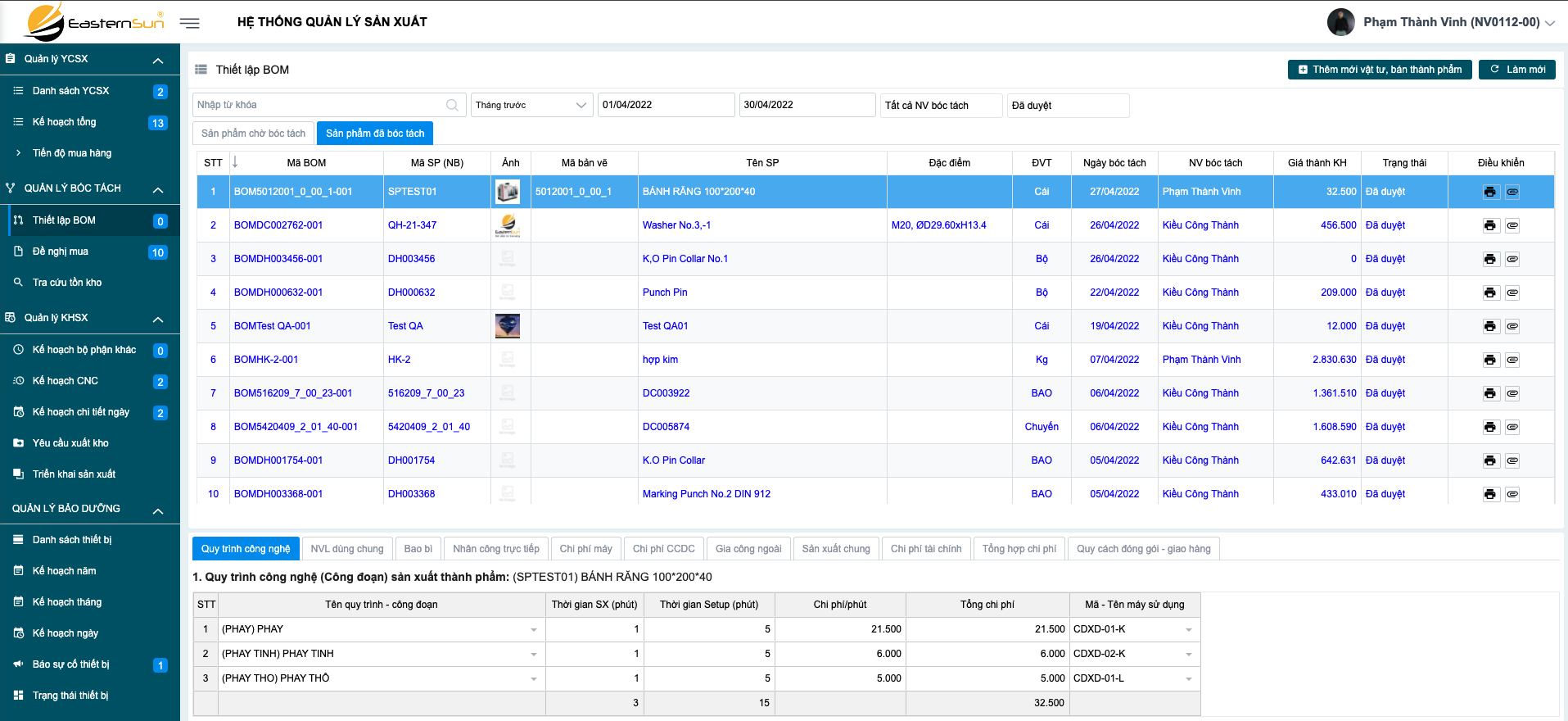Image resolution: width=1568 pixels, height=721 pixels.
Task: Switch to Sản phẩm chờ bóc tách tab
Action: point(253,134)
